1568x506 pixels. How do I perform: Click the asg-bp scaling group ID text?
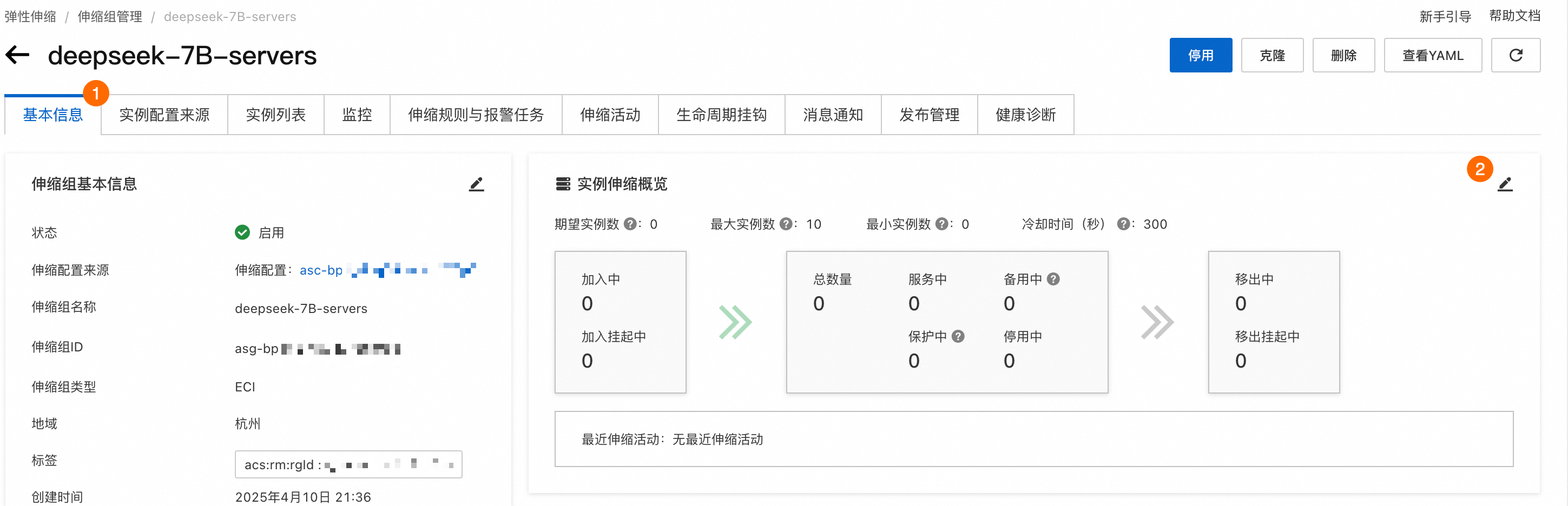(x=318, y=349)
